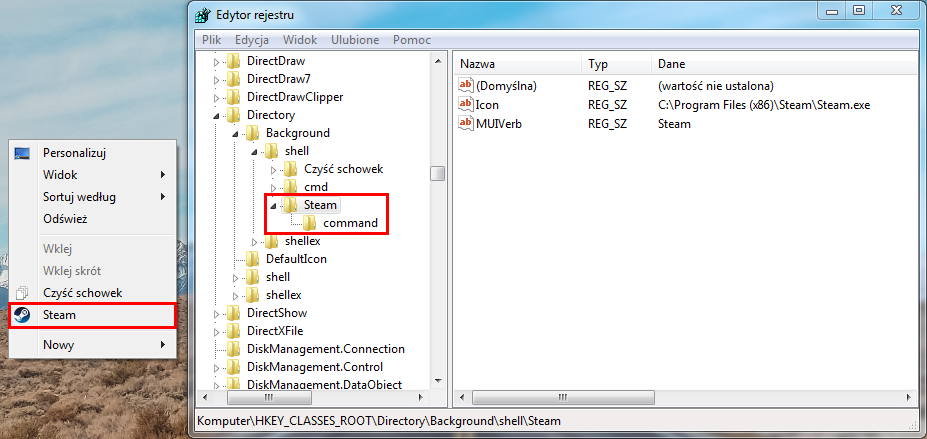Collapse the Steam key in tree

coord(273,206)
